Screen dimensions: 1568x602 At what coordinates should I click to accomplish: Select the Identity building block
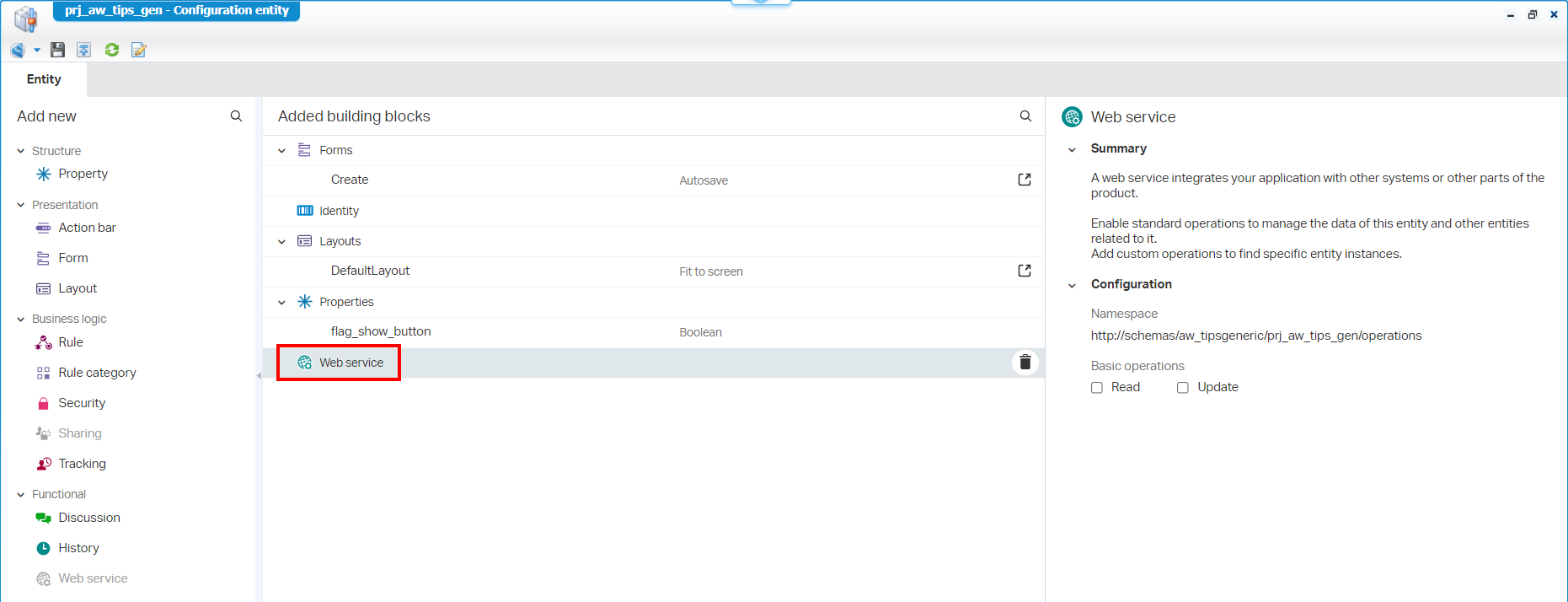[x=339, y=211]
